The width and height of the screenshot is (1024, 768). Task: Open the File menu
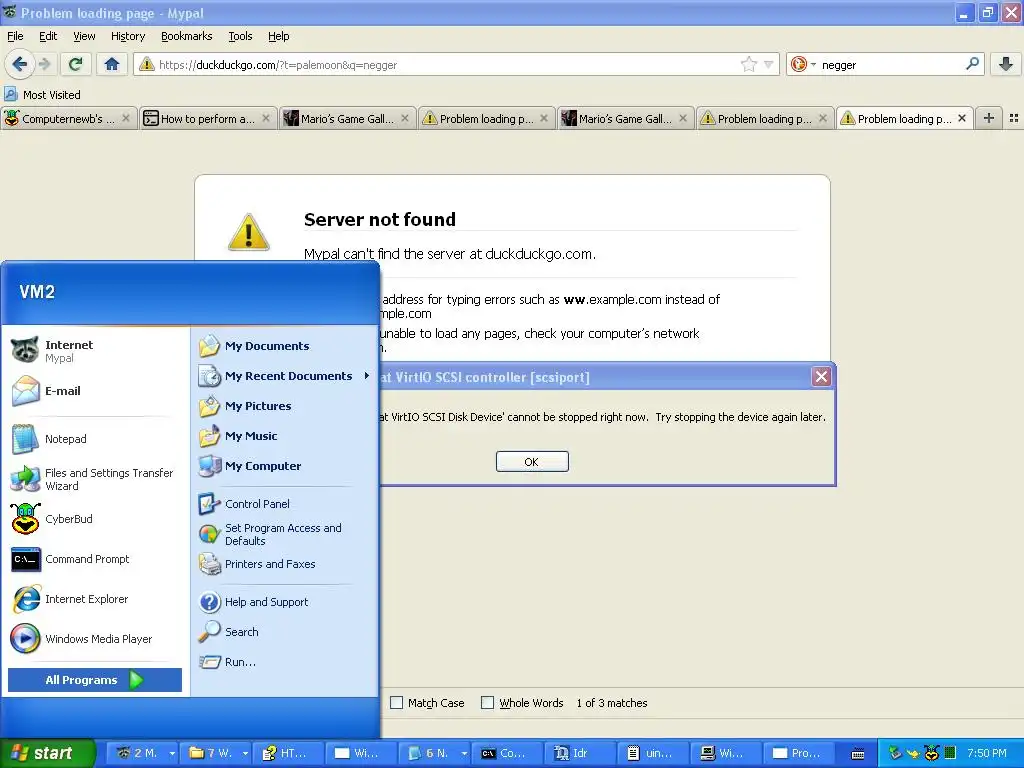[x=15, y=36]
